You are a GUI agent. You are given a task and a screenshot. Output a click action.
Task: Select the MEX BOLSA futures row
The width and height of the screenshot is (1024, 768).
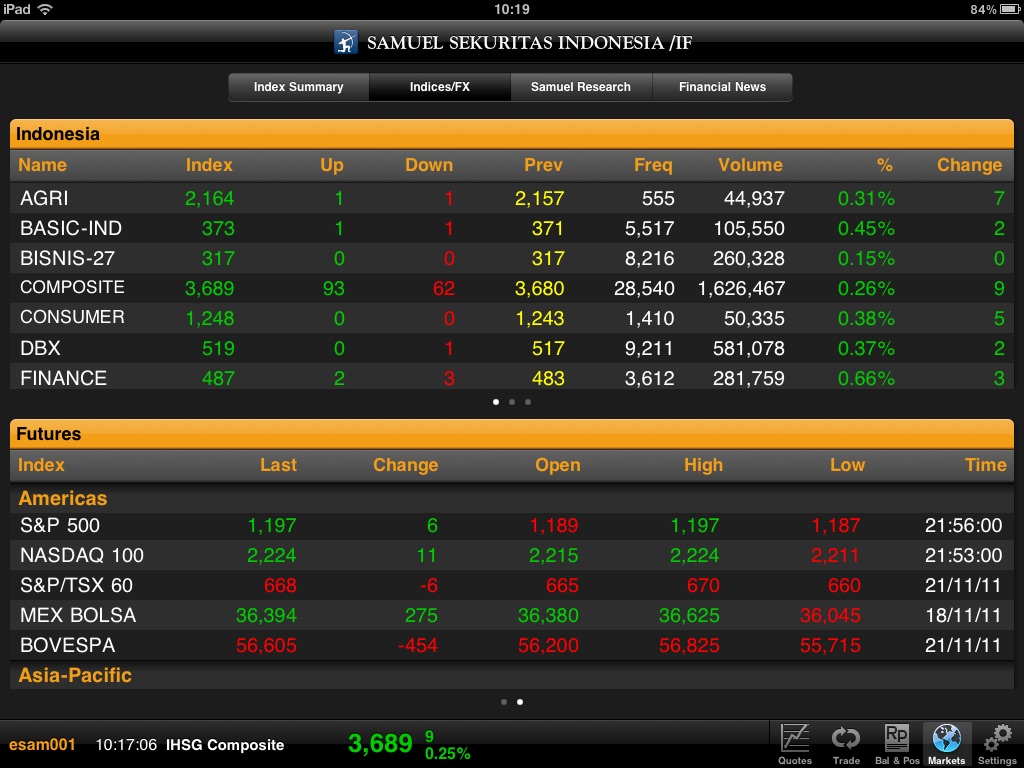[x=511, y=615]
